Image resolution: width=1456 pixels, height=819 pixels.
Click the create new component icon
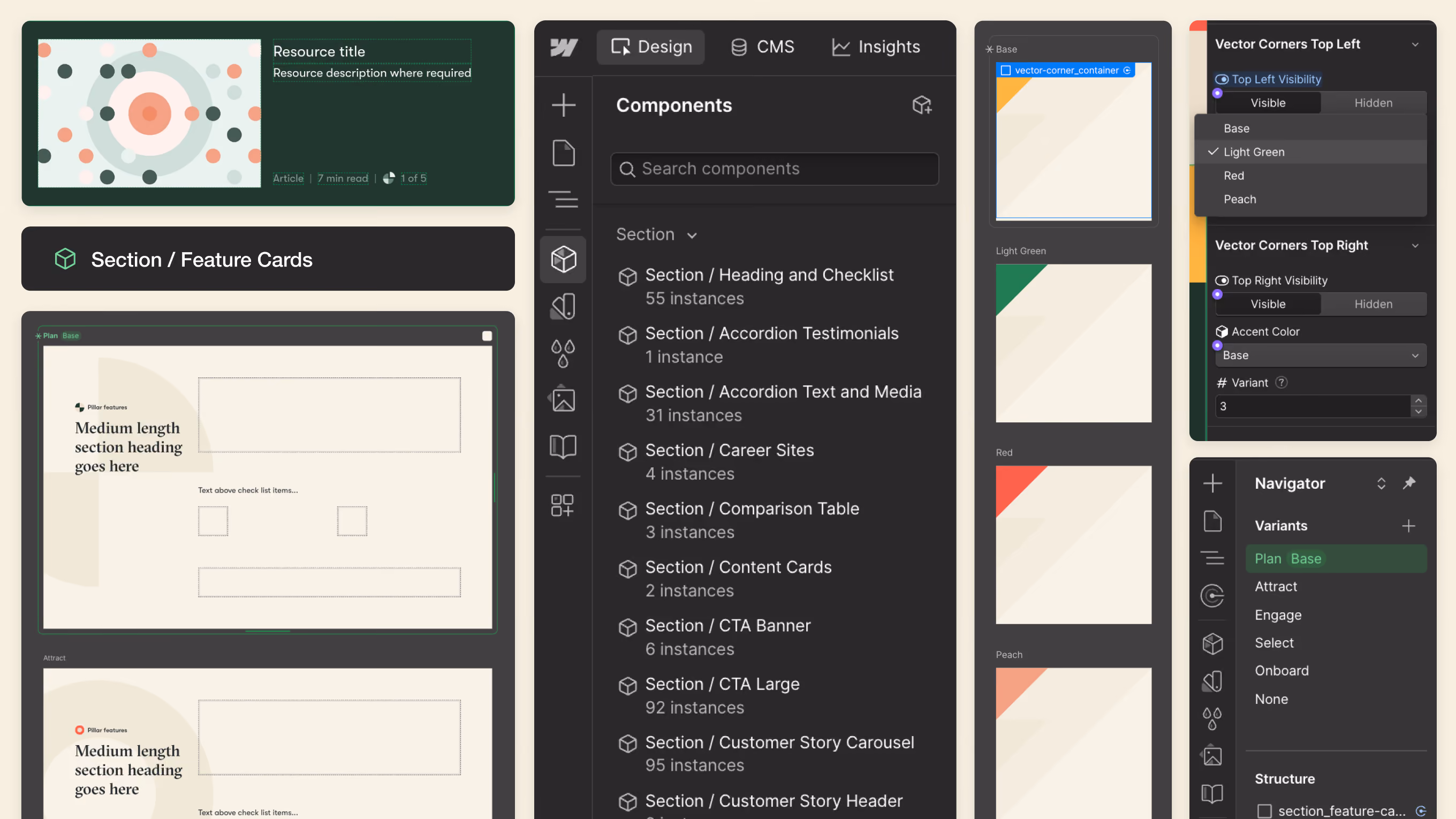coord(922,105)
